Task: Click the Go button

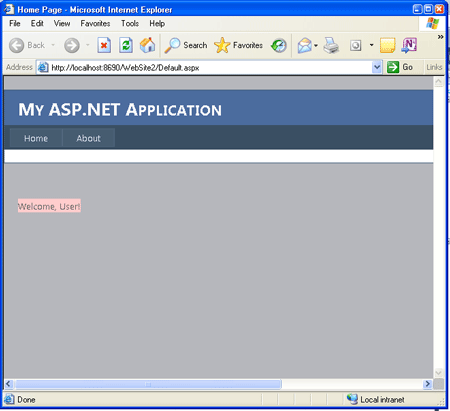Action: coord(401,67)
